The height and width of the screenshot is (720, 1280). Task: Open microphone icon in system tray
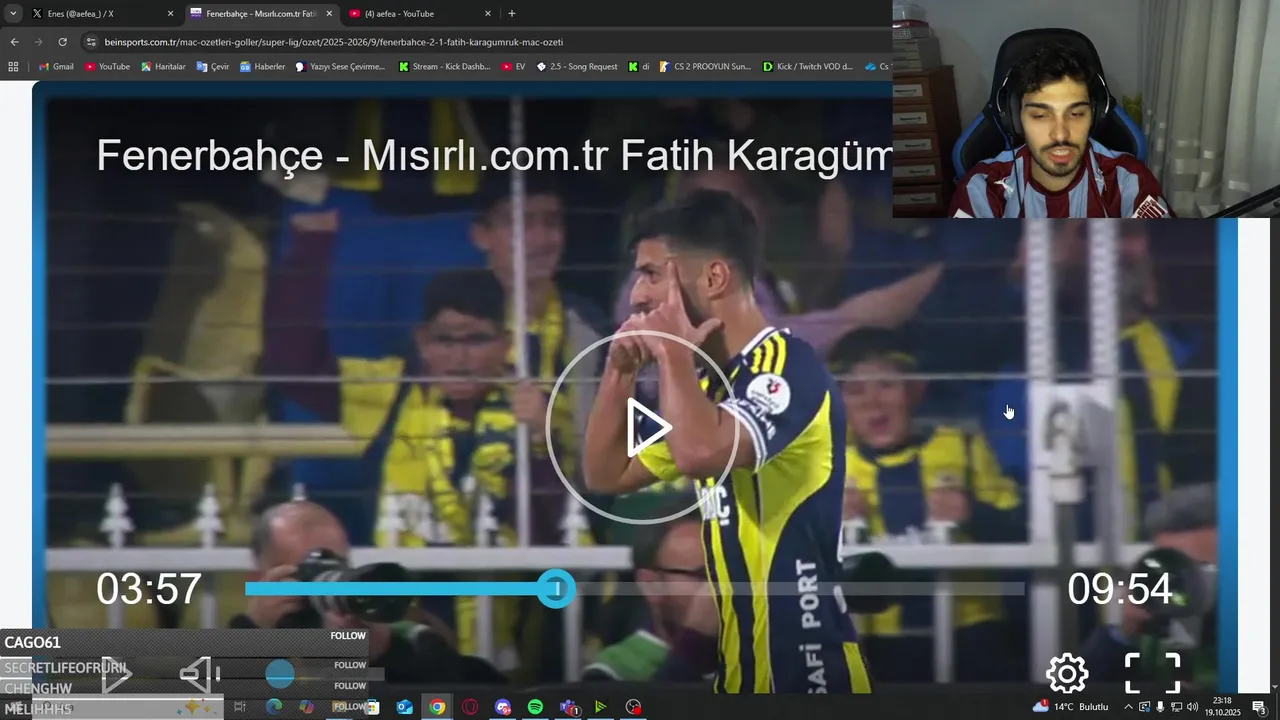1160,707
